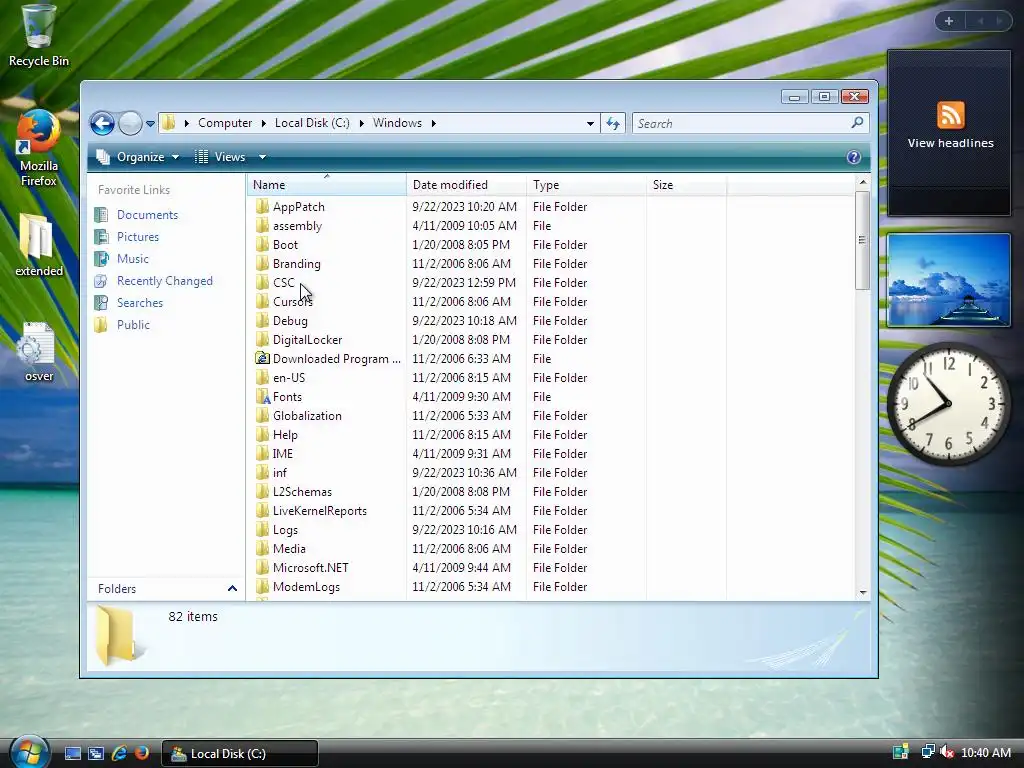Viewport: 1024px width, 768px height.
Task: Open the Organize menu
Action: pos(137,157)
